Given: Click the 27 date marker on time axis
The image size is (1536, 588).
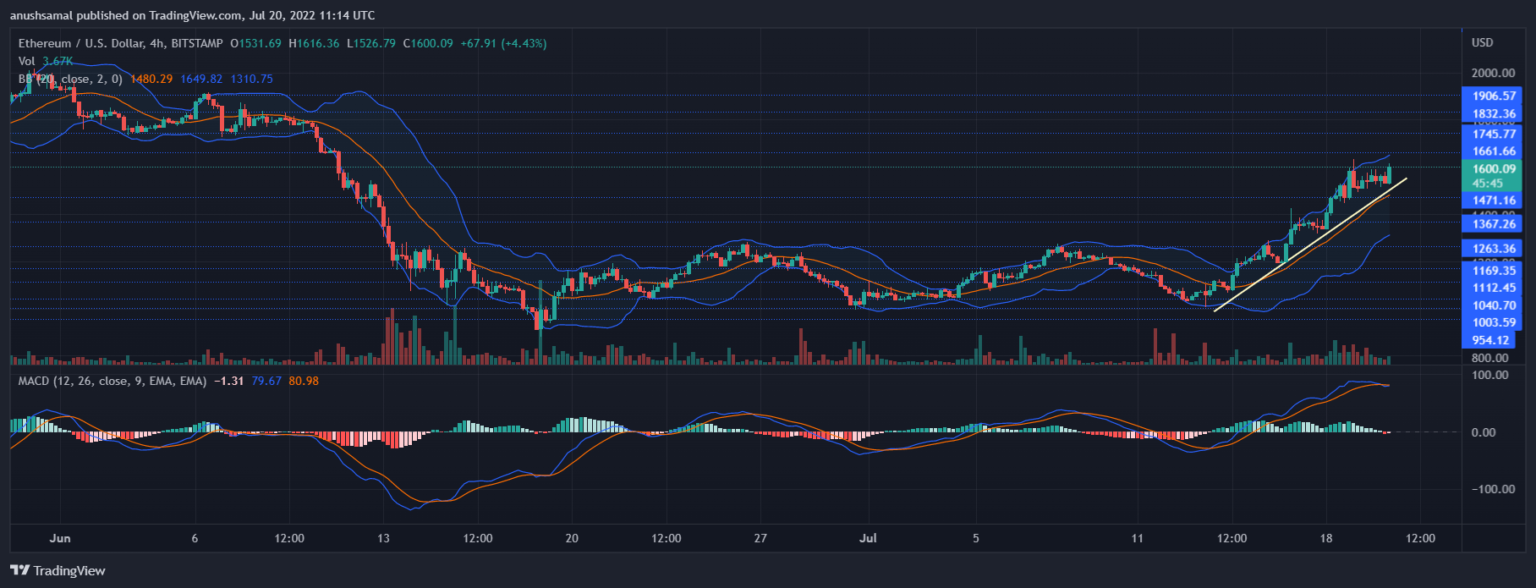Looking at the screenshot, I should (x=760, y=537).
